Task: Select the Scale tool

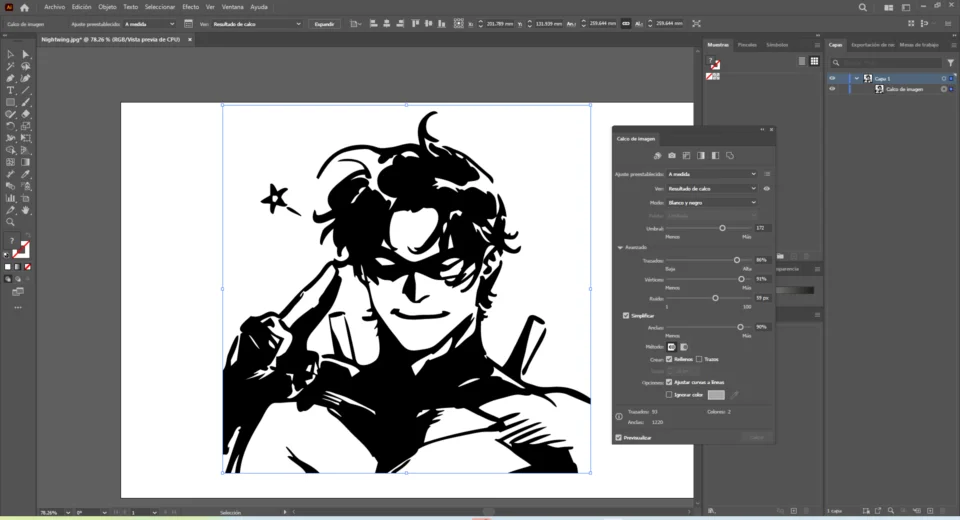Action: click(26, 126)
